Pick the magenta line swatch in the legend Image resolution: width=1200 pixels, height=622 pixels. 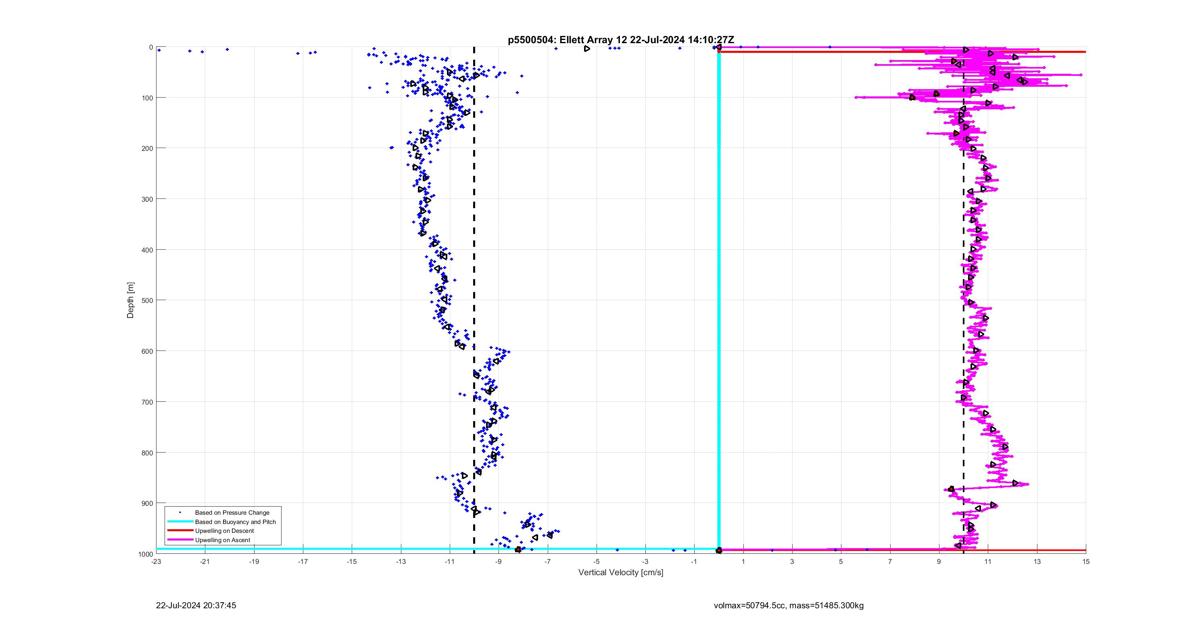click(x=179, y=540)
